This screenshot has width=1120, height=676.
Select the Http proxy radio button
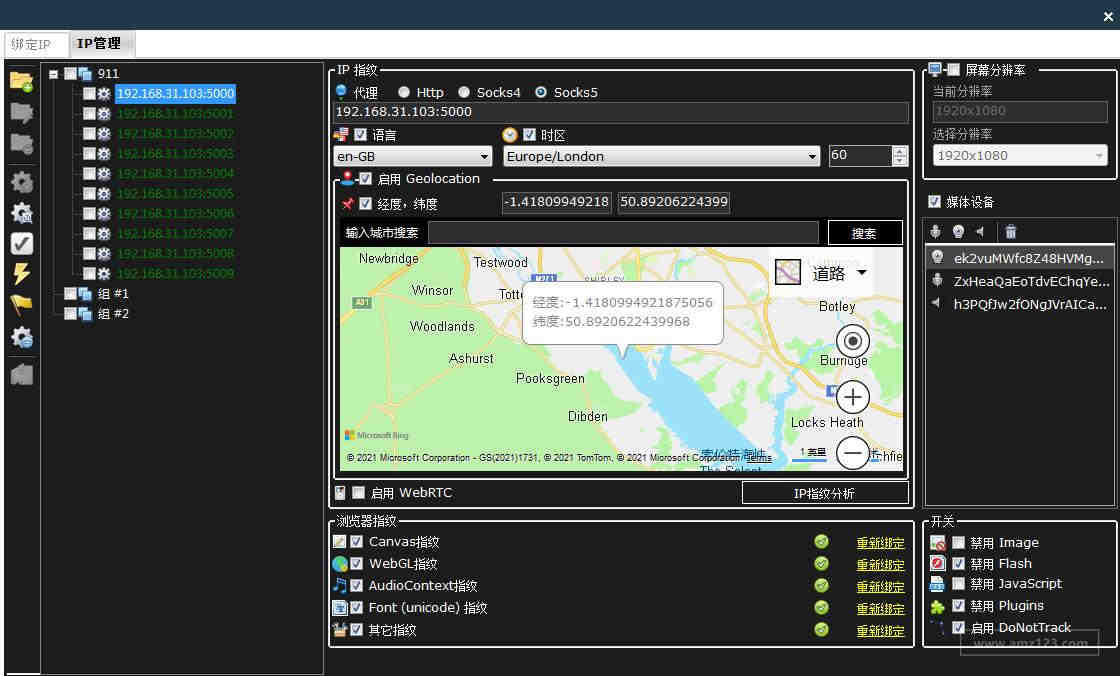[404, 92]
